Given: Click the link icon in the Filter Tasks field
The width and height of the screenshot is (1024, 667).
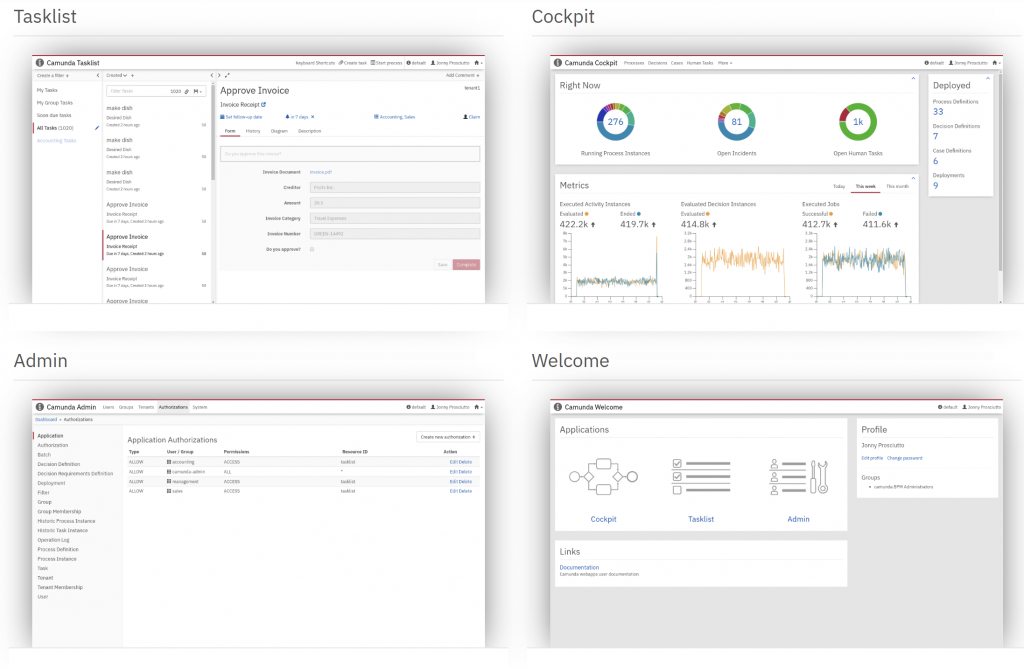Looking at the screenshot, I should click(186, 91).
